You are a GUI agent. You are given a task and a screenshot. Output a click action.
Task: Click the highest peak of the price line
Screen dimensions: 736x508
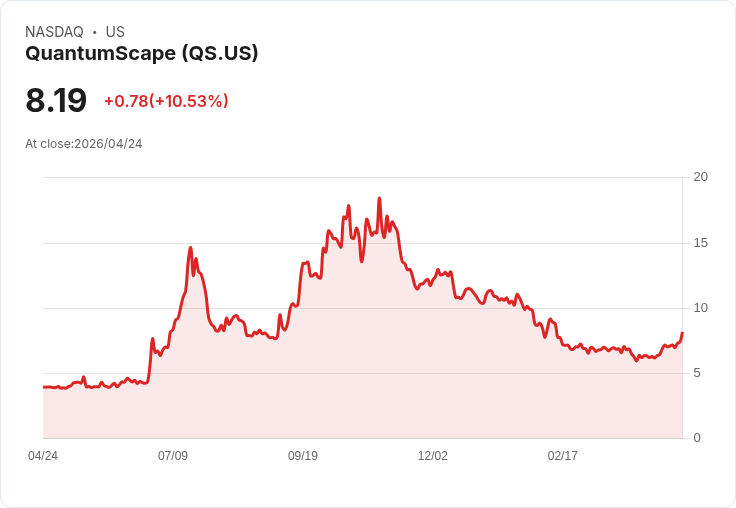click(x=379, y=199)
